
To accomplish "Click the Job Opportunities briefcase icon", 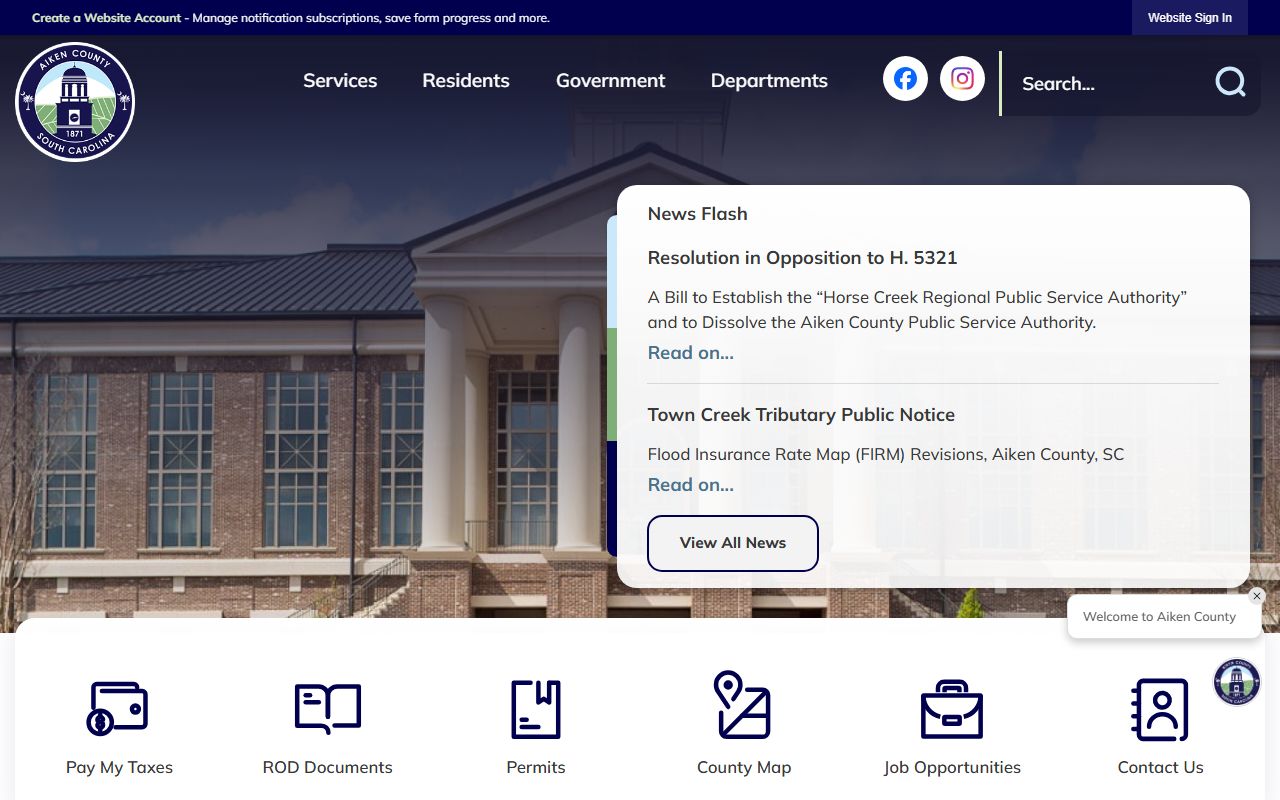I will click(x=952, y=709).
